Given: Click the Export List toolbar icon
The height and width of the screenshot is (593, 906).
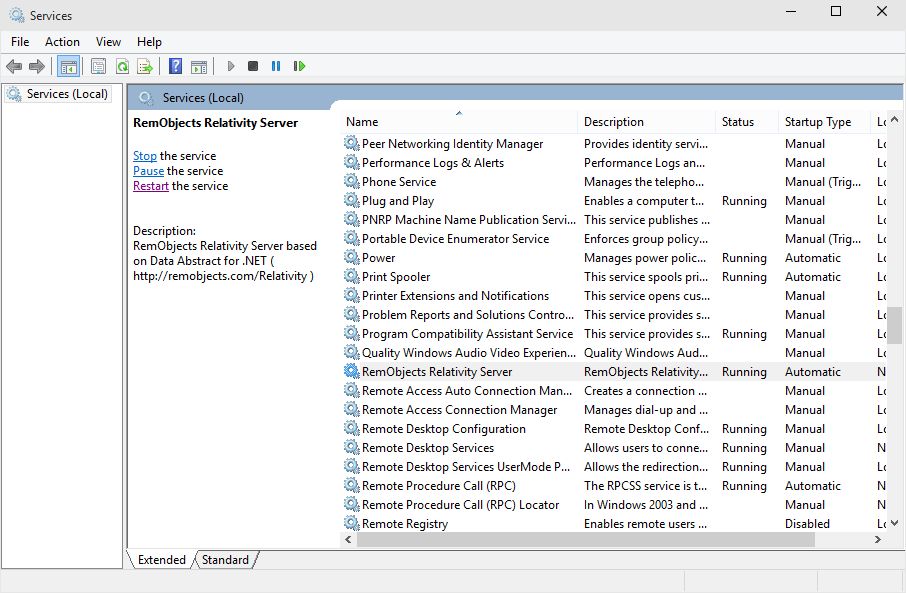Looking at the screenshot, I should 145,66.
